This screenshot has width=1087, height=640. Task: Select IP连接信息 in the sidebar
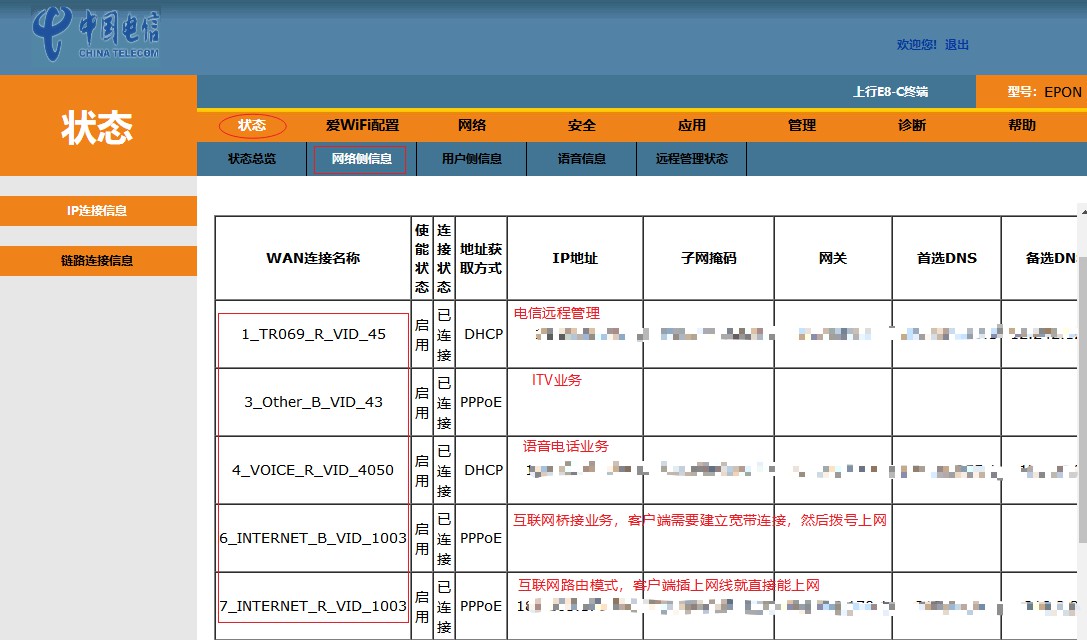coord(97,210)
